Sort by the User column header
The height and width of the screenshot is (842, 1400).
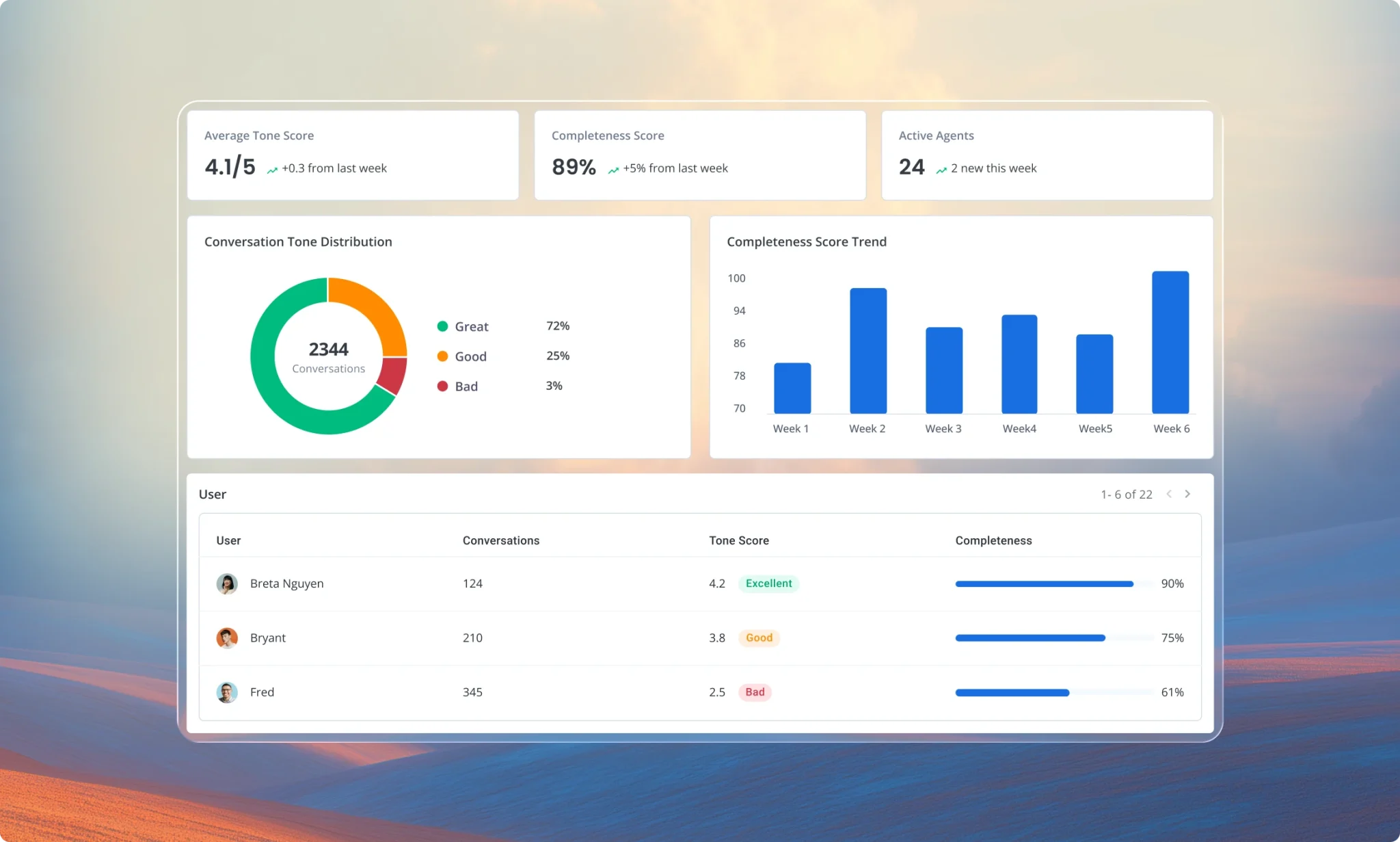click(x=228, y=540)
